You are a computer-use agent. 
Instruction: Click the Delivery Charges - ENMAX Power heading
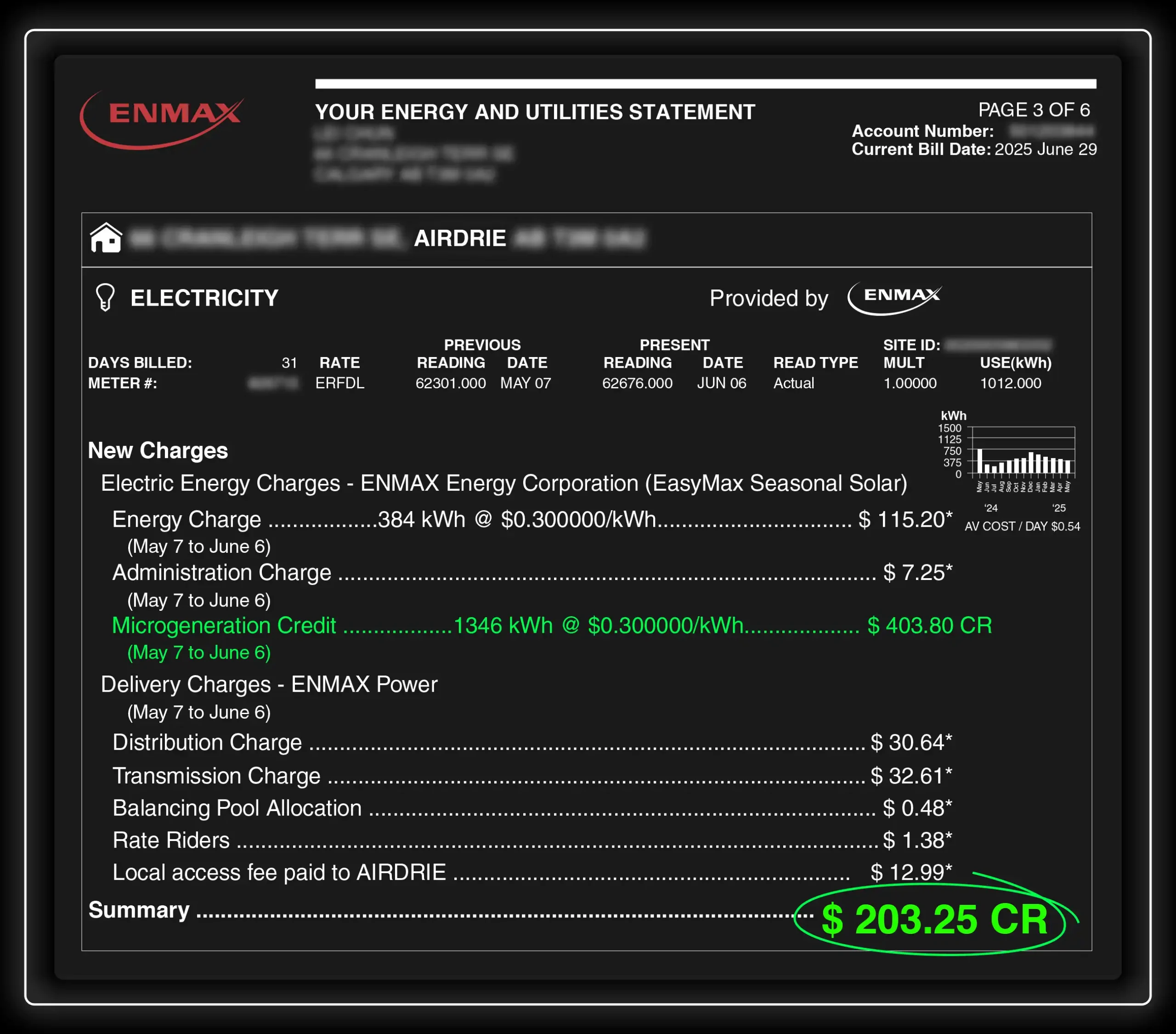pyautogui.click(x=269, y=684)
